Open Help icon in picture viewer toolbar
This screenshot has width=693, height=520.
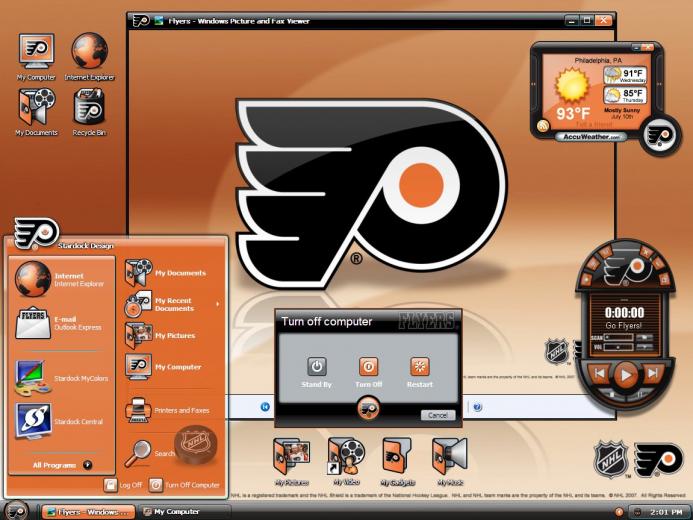[478, 407]
